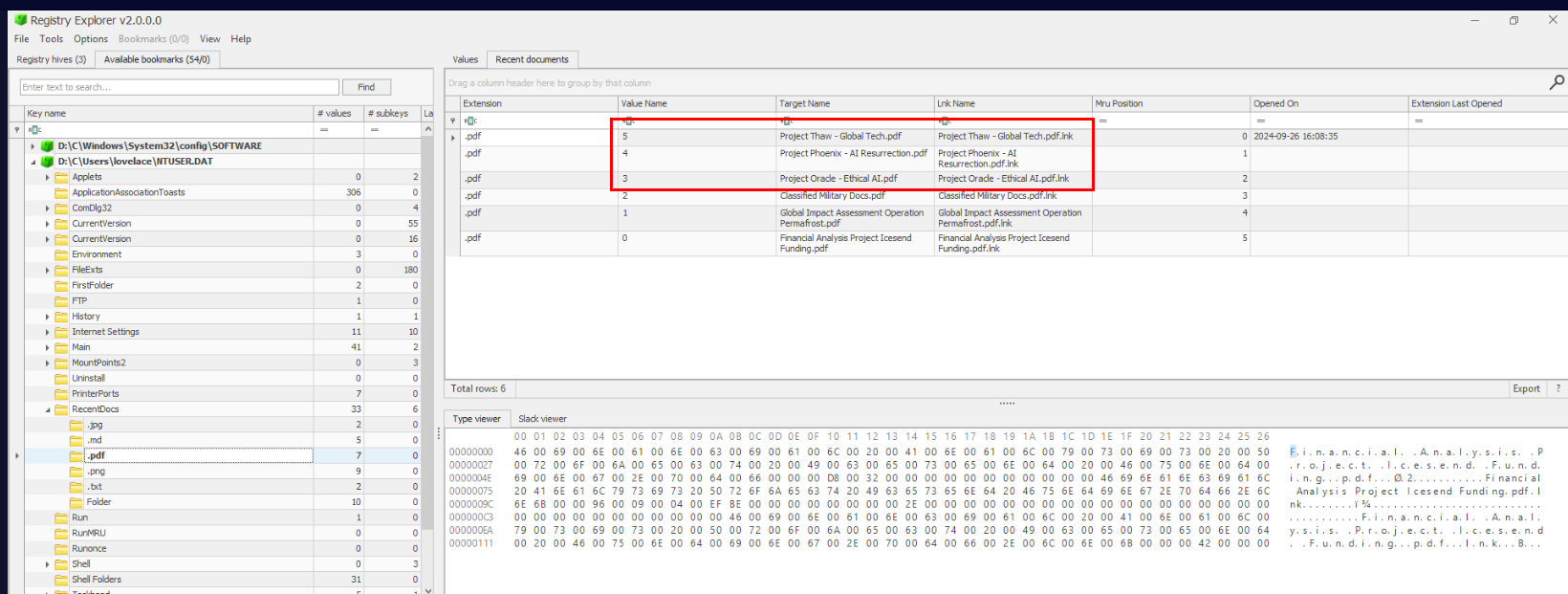
Task: Click the .png folder icon under RecentDocs
Action: coord(76,472)
